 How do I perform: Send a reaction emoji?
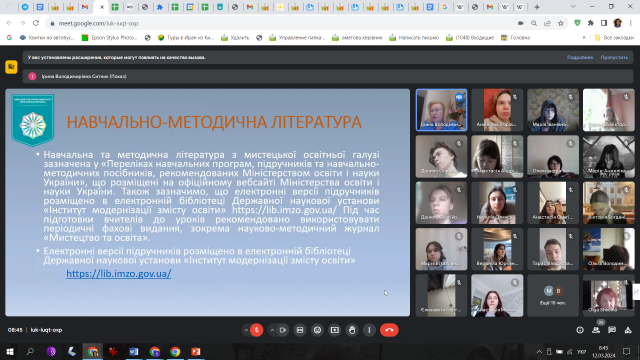coord(317,330)
